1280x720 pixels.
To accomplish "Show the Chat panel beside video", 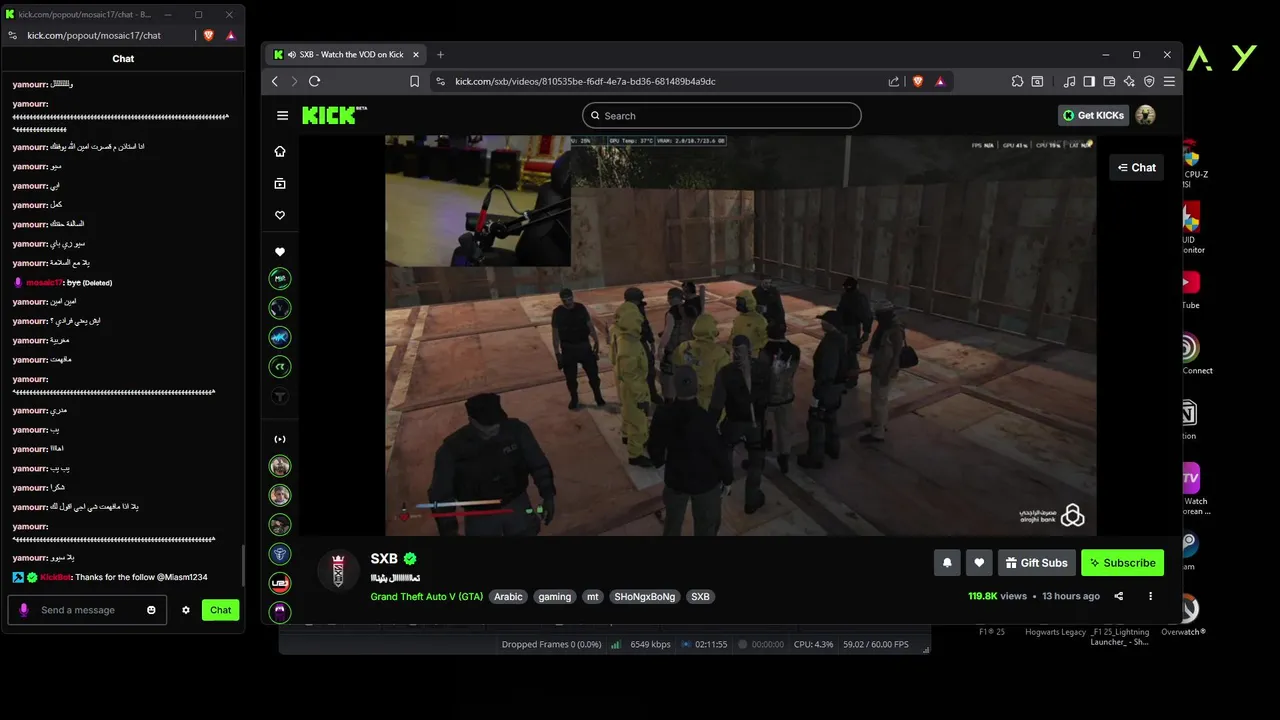I will point(1137,167).
